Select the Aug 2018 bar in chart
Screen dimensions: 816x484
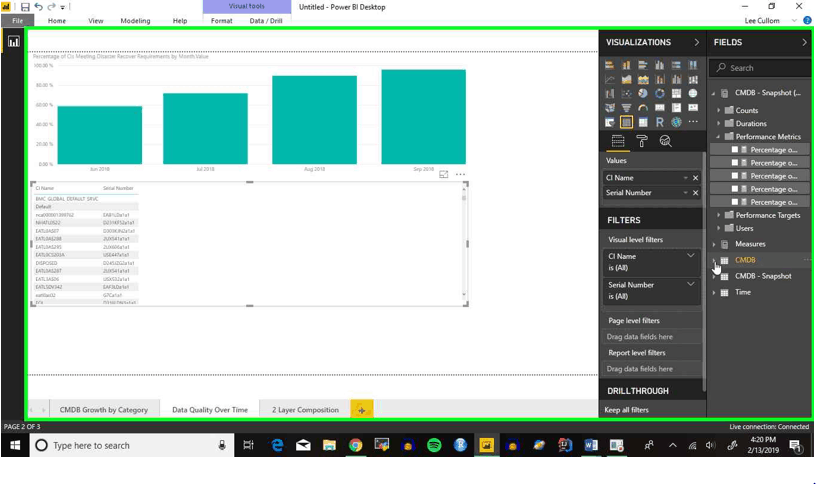tap(314, 120)
